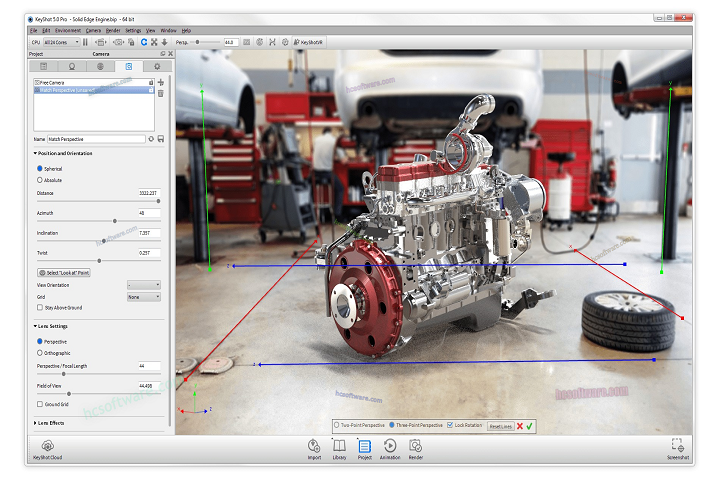Click Select "Look at" Point button
This screenshot has height=480, width=720.
pos(64,273)
